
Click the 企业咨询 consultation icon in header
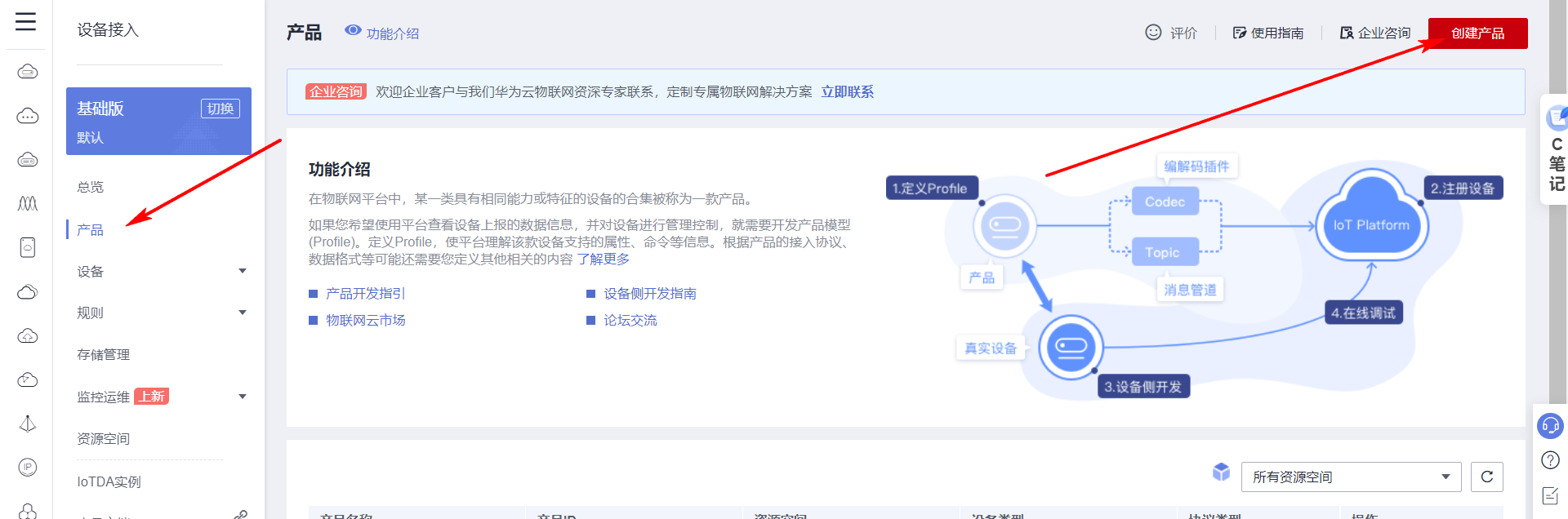tap(1347, 33)
